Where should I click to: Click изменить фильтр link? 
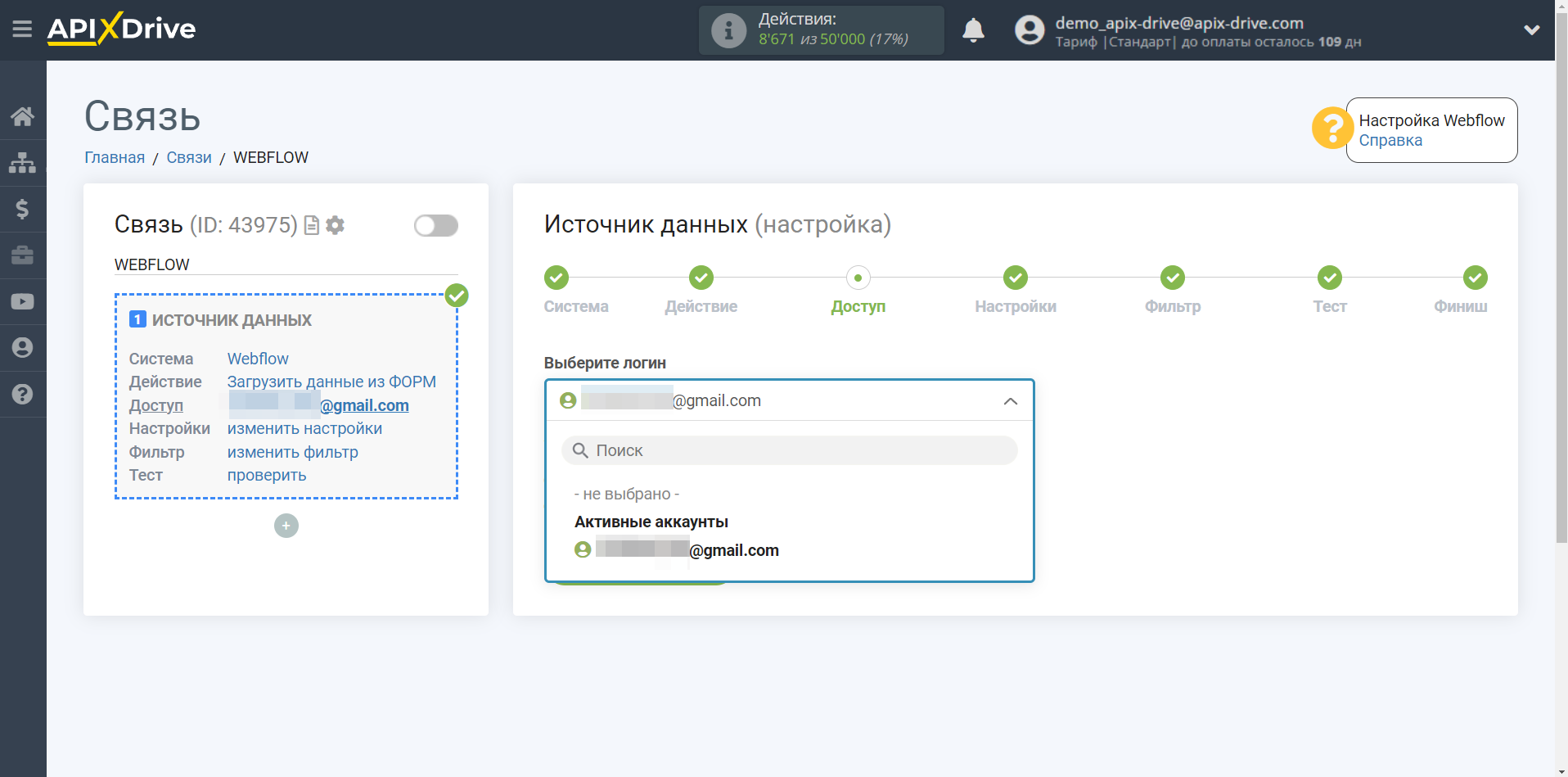click(x=293, y=452)
